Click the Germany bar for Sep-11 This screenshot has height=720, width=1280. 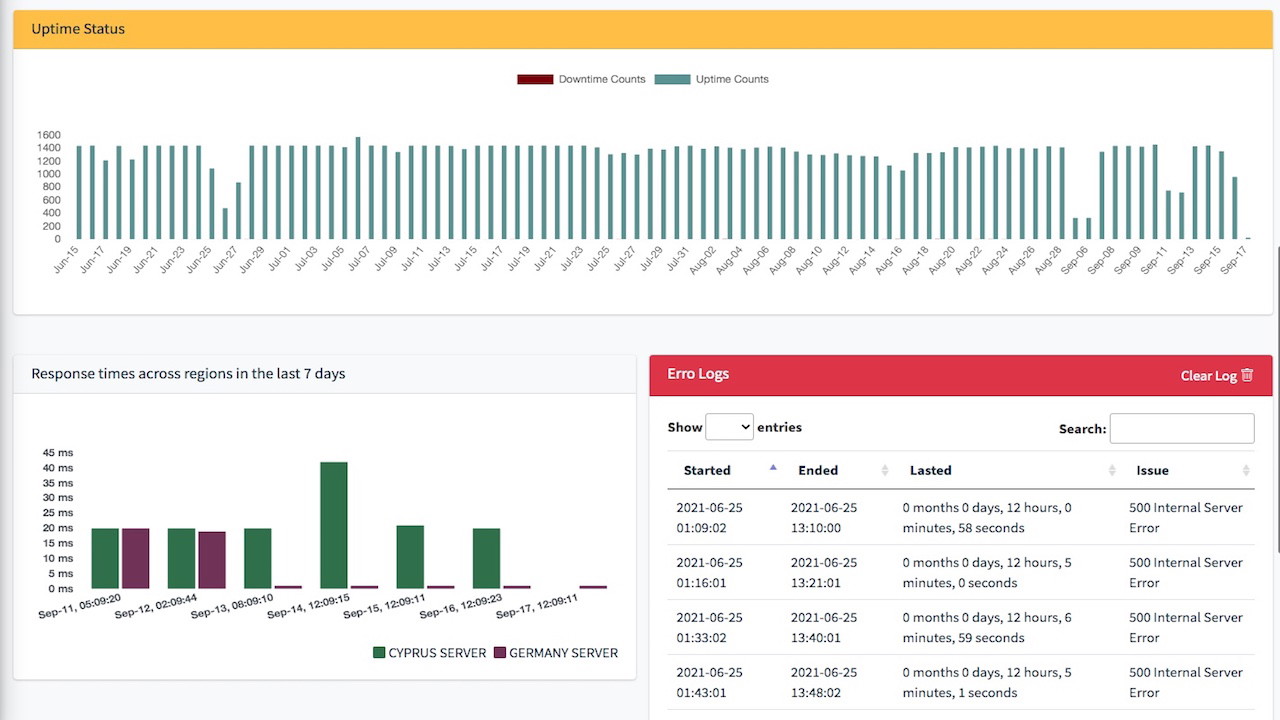tap(136, 558)
